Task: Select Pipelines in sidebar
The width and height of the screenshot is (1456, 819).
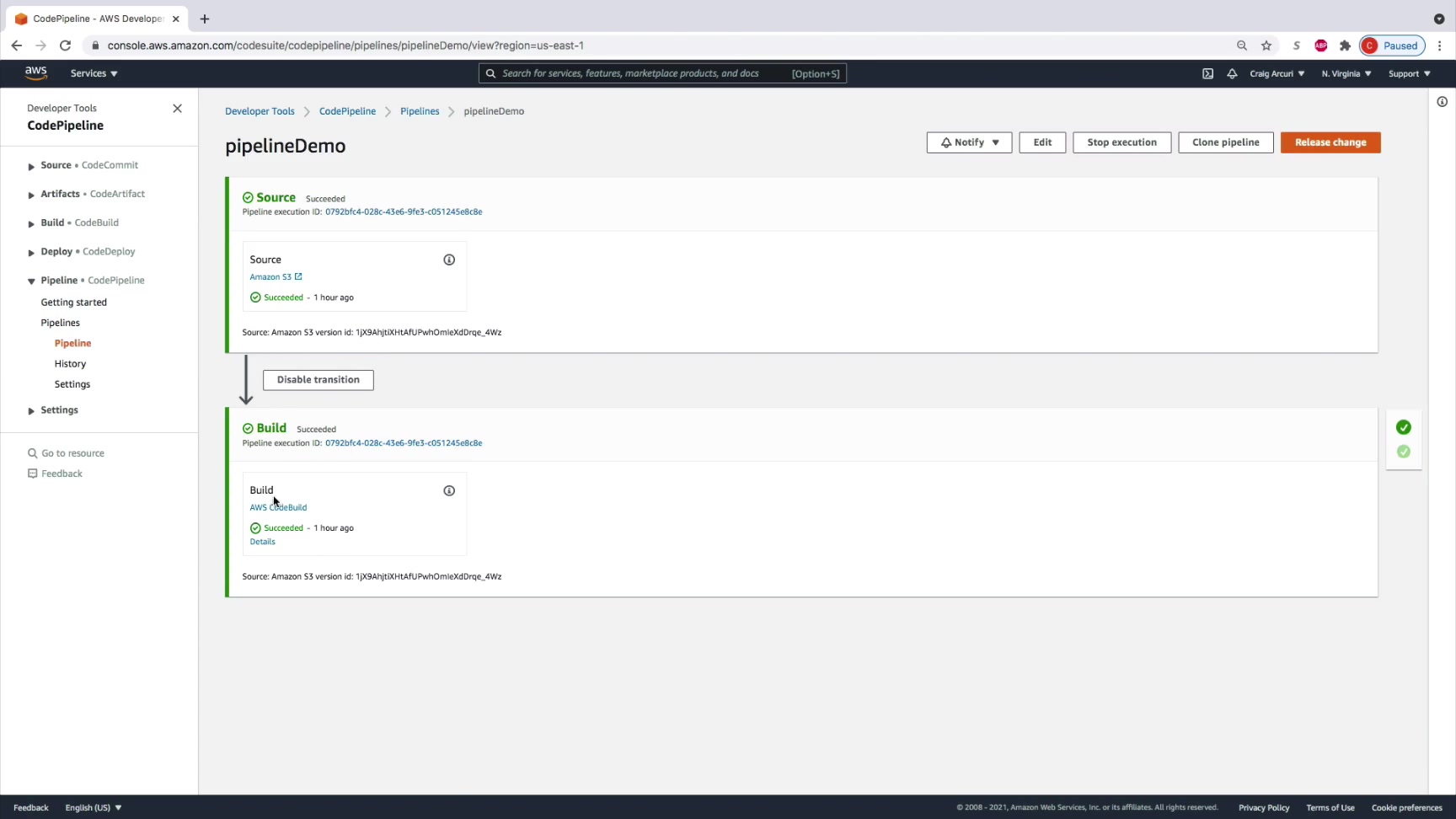Action: click(61, 323)
